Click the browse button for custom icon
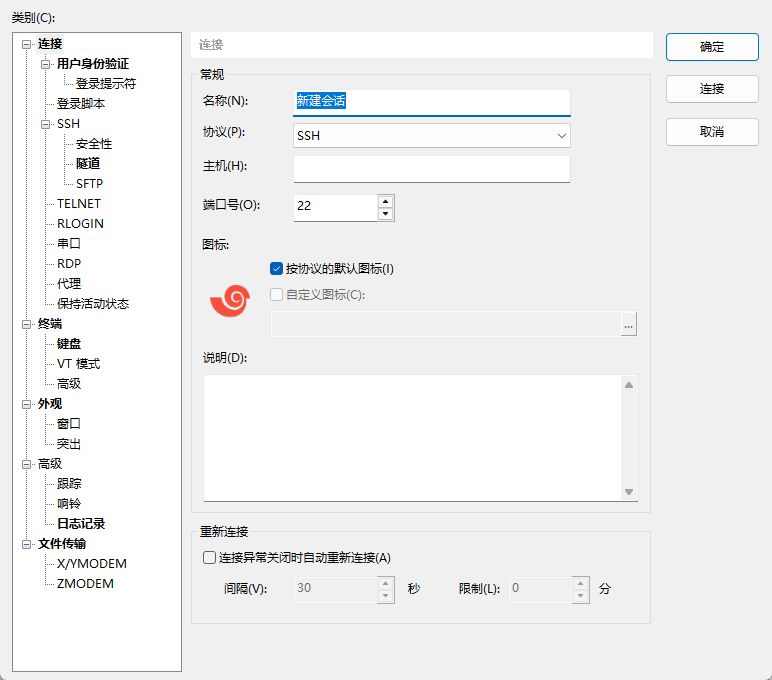The width and height of the screenshot is (772, 680). click(628, 324)
